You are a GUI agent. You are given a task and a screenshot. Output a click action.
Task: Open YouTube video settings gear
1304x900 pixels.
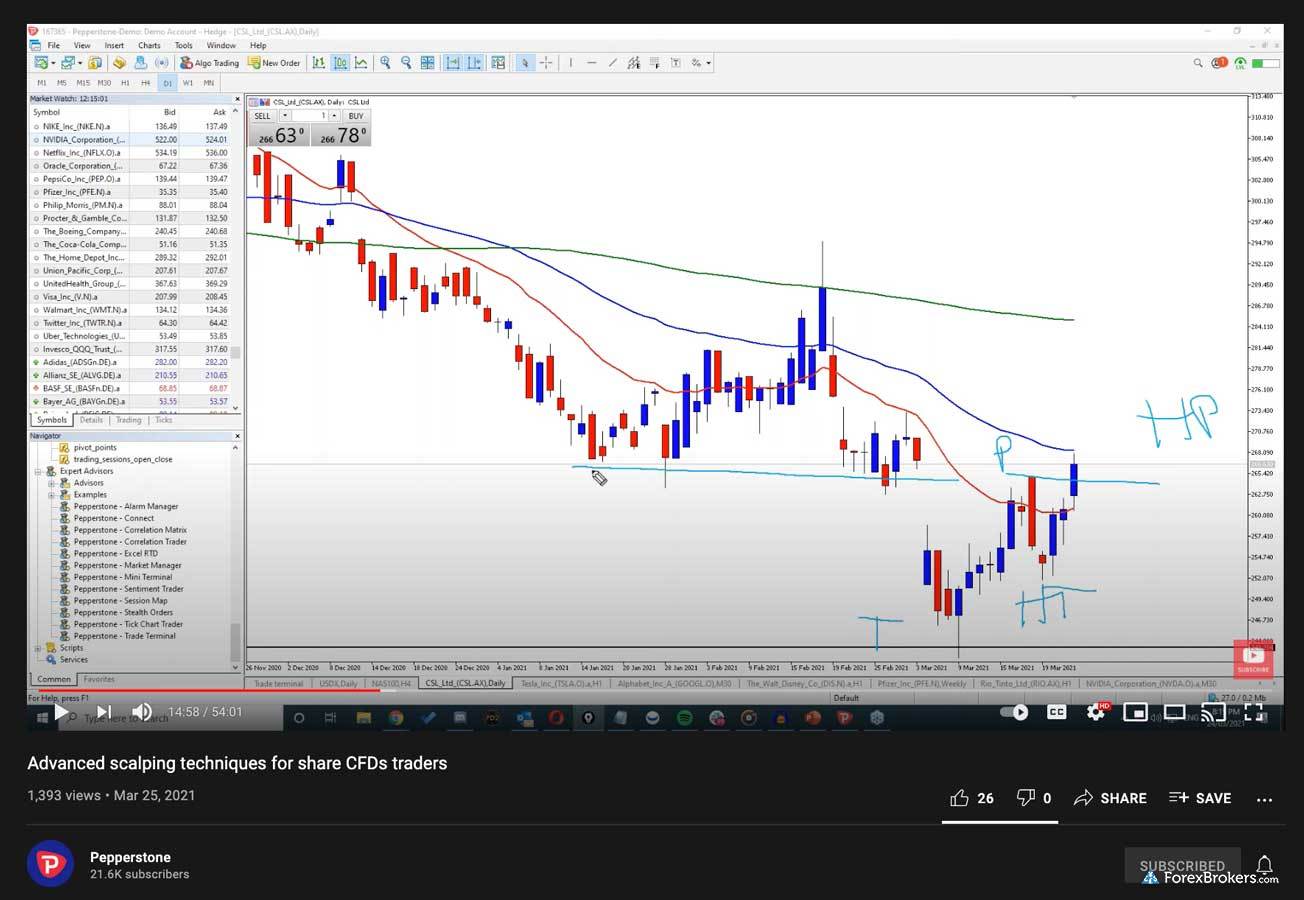tap(1096, 712)
